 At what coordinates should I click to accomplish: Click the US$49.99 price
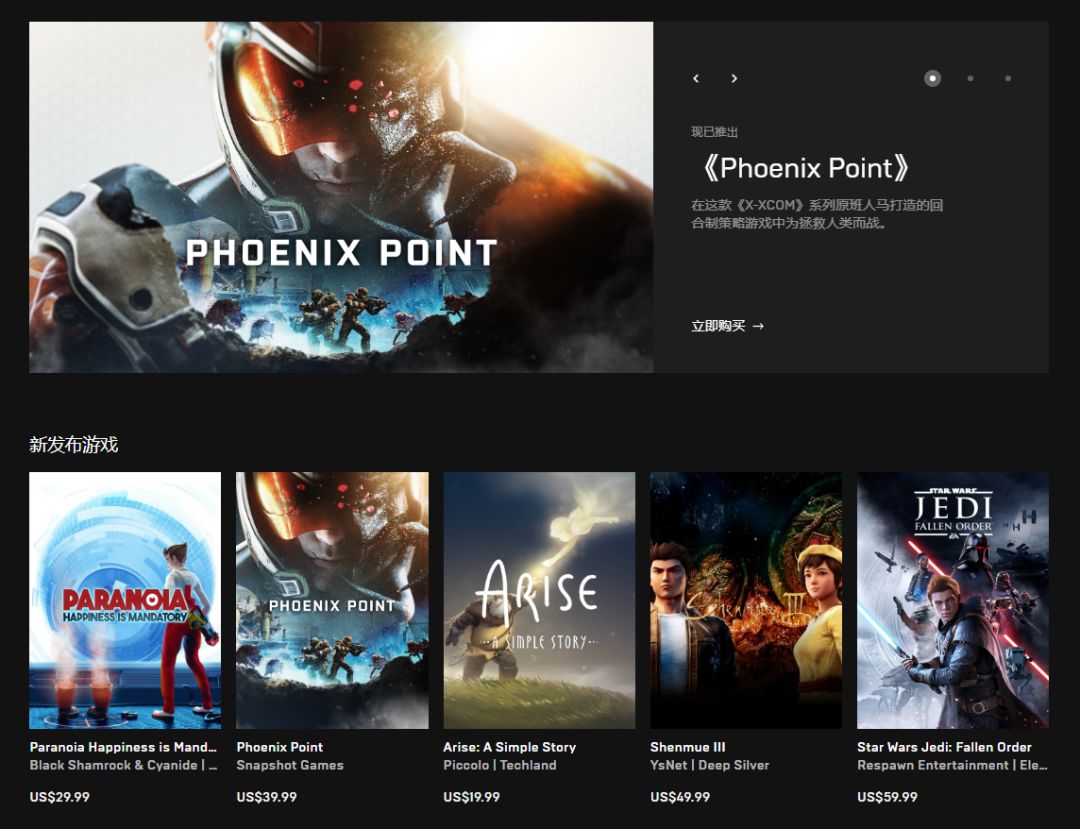click(x=680, y=797)
